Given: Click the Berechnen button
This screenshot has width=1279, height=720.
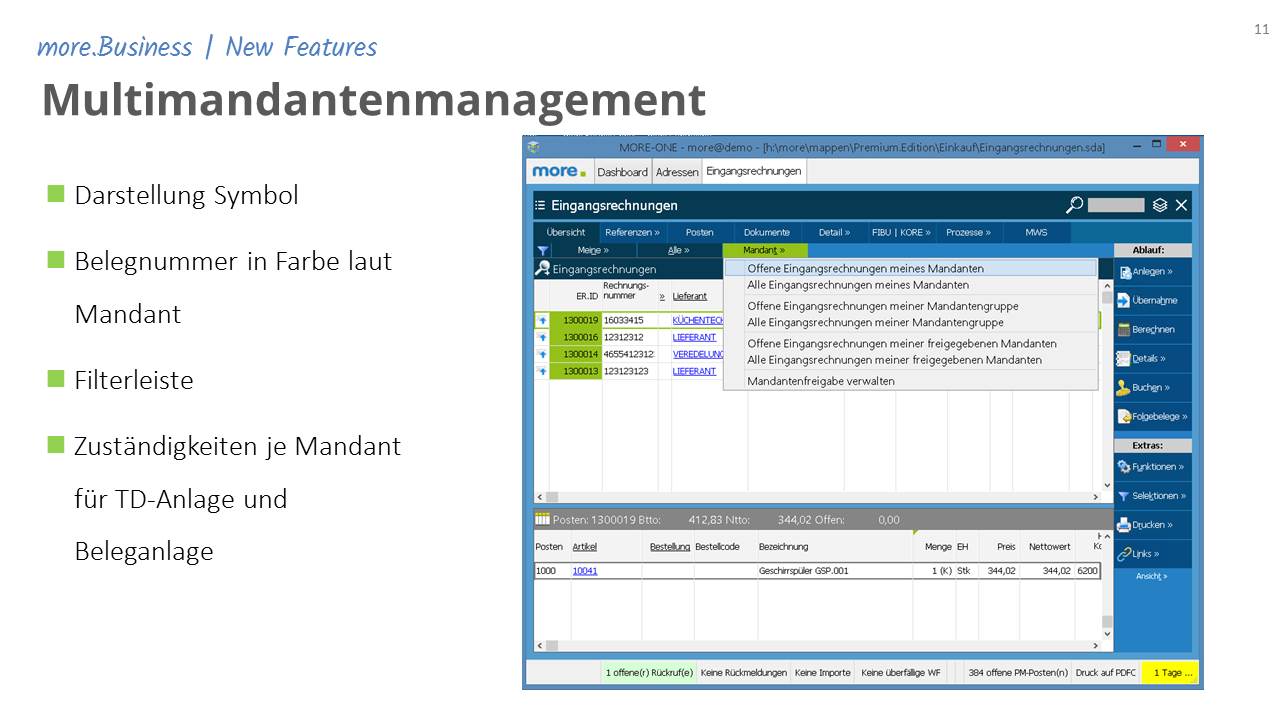Looking at the screenshot, I should [x=1152, y=329].
